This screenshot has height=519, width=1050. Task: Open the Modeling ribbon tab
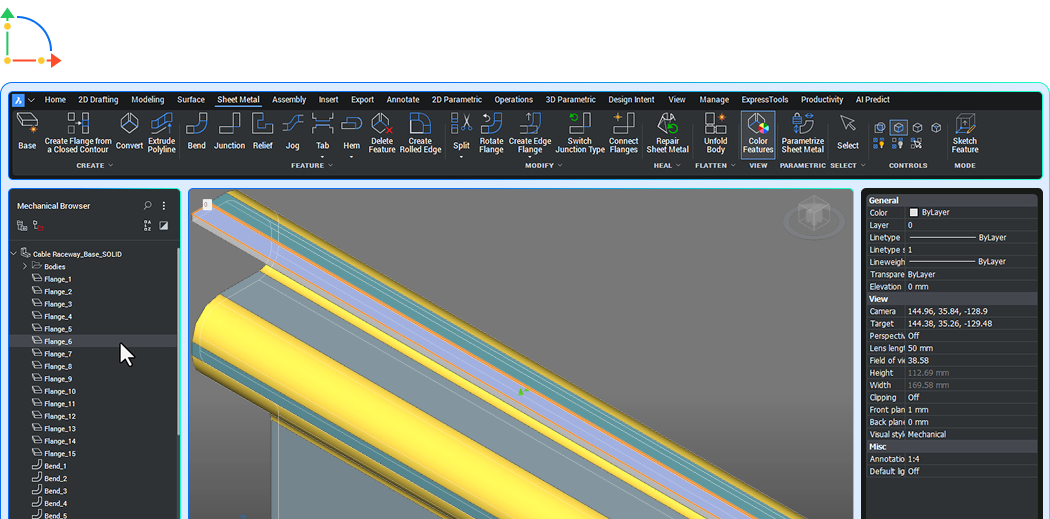tap(147, 100)
